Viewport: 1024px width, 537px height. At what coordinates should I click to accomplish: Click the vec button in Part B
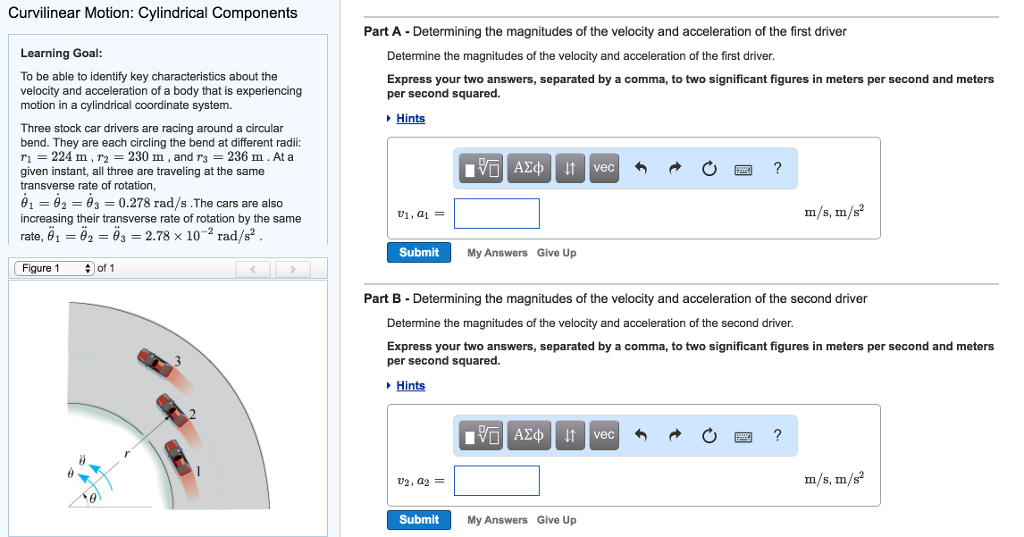[603, 435]
